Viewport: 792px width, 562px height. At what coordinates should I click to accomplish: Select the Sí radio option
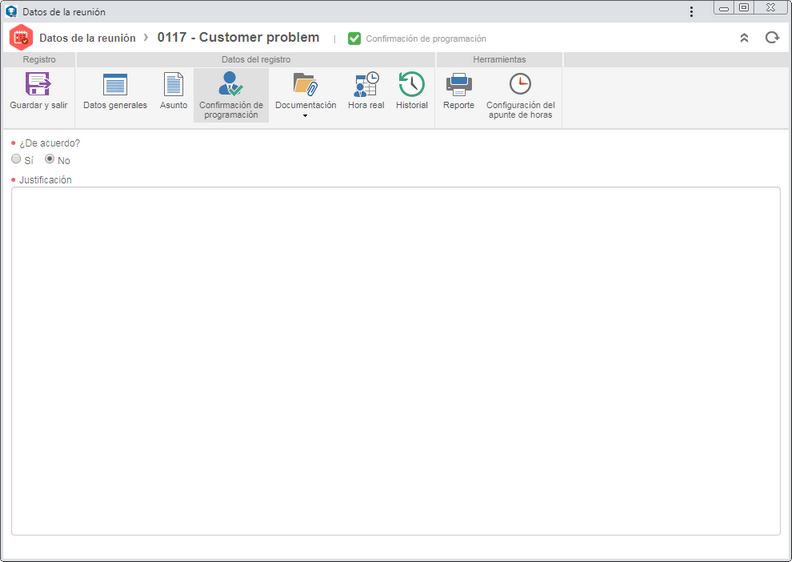pos(16,159)
